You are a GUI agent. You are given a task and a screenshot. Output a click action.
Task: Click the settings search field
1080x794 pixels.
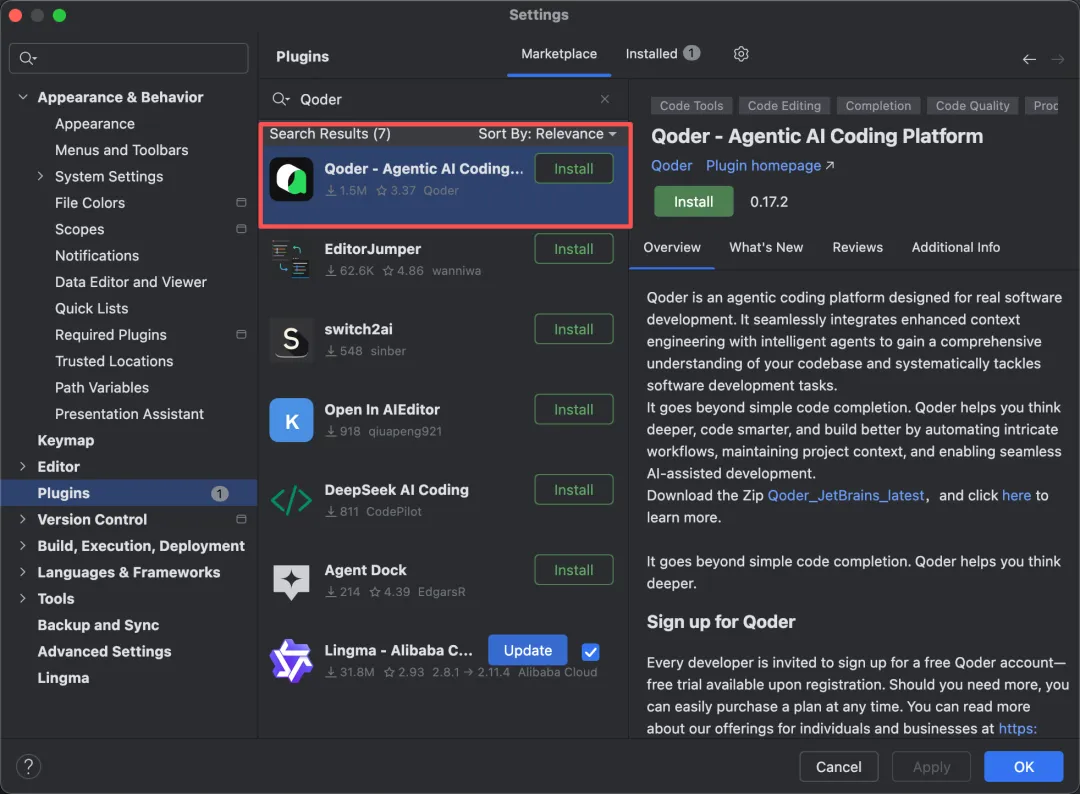tap(129, 58)
